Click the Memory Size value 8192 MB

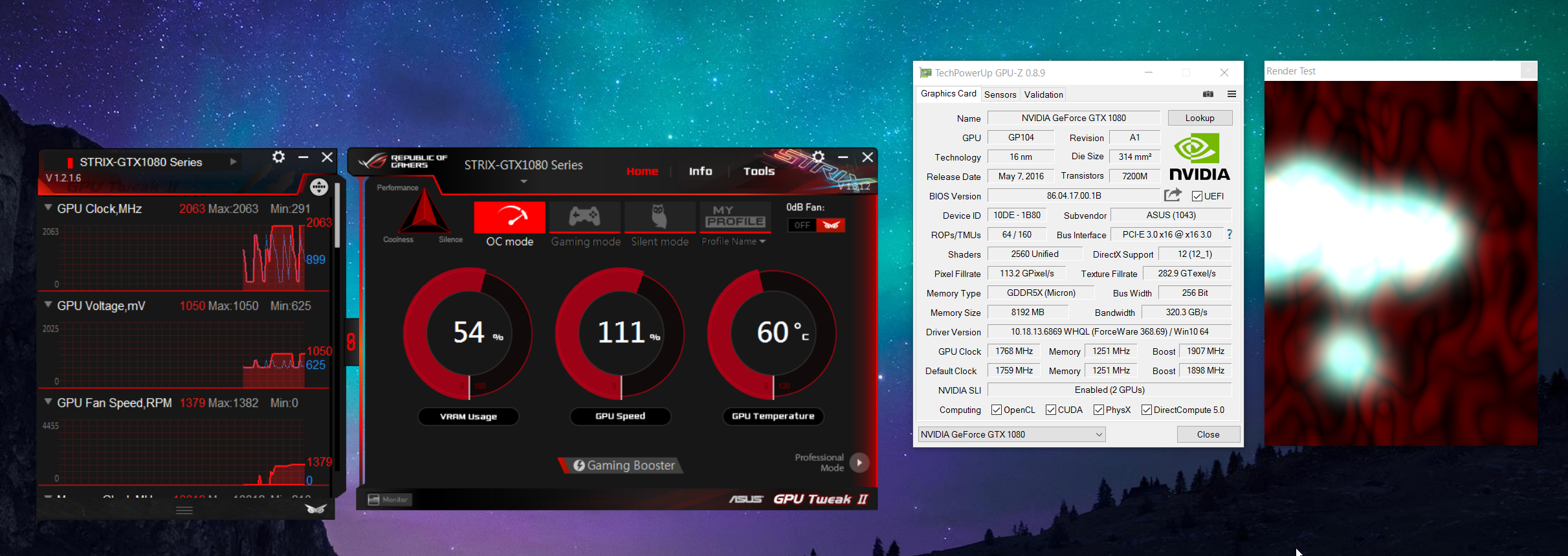pos(1028,312)
